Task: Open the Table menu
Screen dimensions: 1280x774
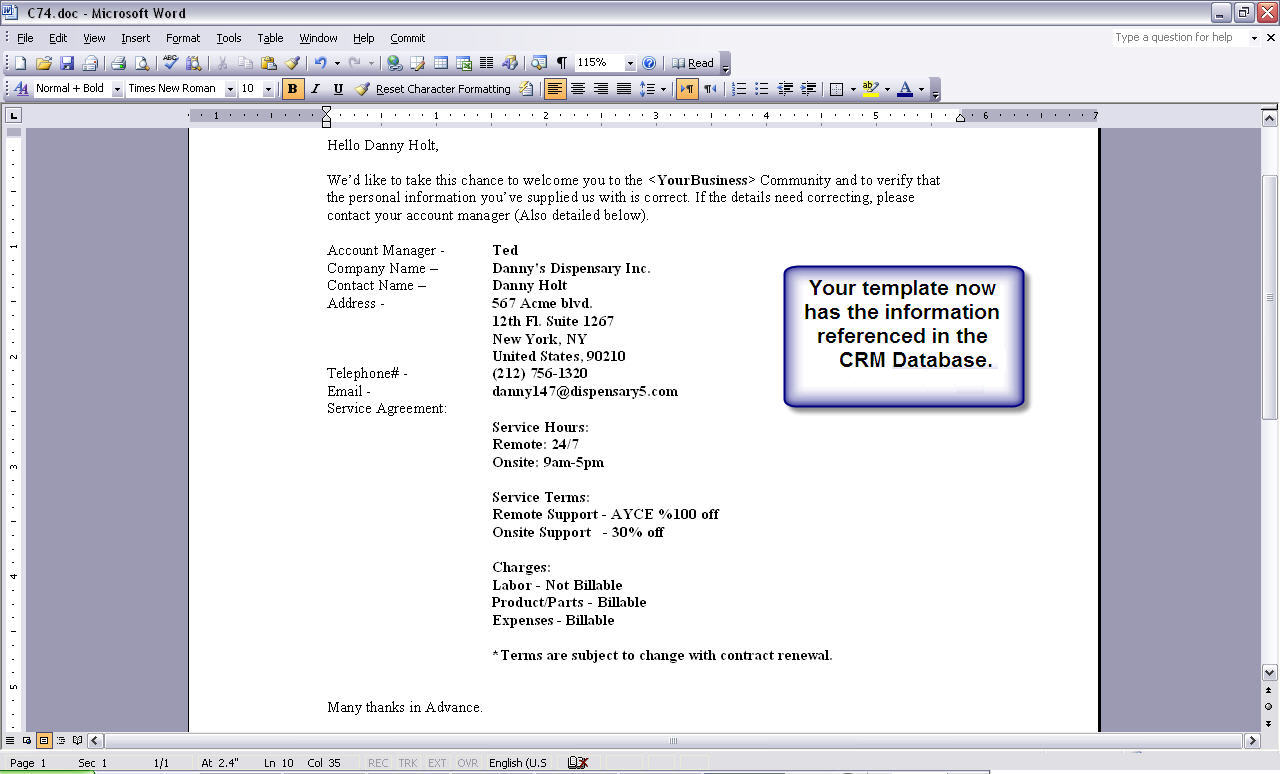Action: (270, 38)
